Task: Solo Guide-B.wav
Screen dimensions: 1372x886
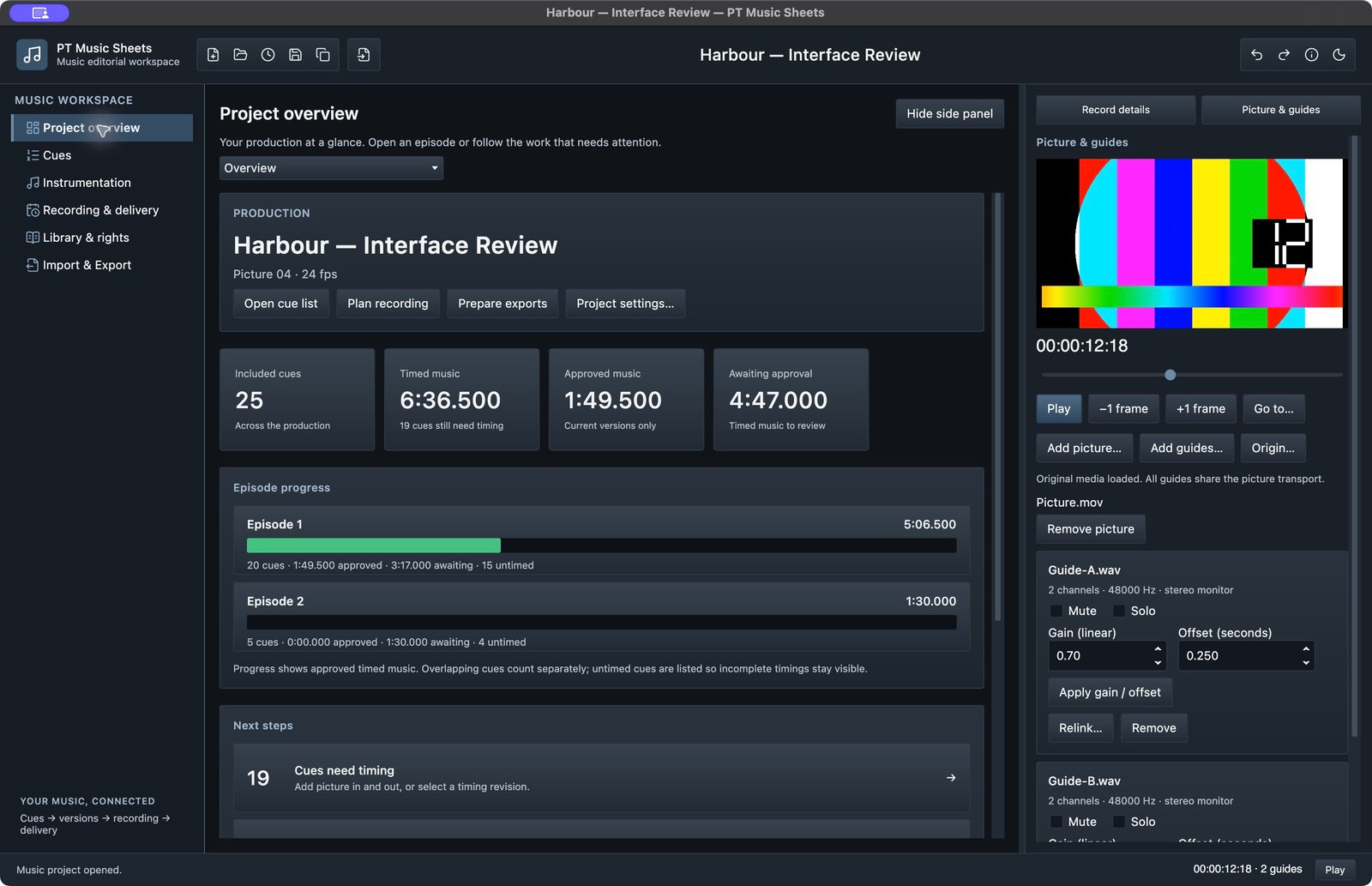Action: (1119, 822)
